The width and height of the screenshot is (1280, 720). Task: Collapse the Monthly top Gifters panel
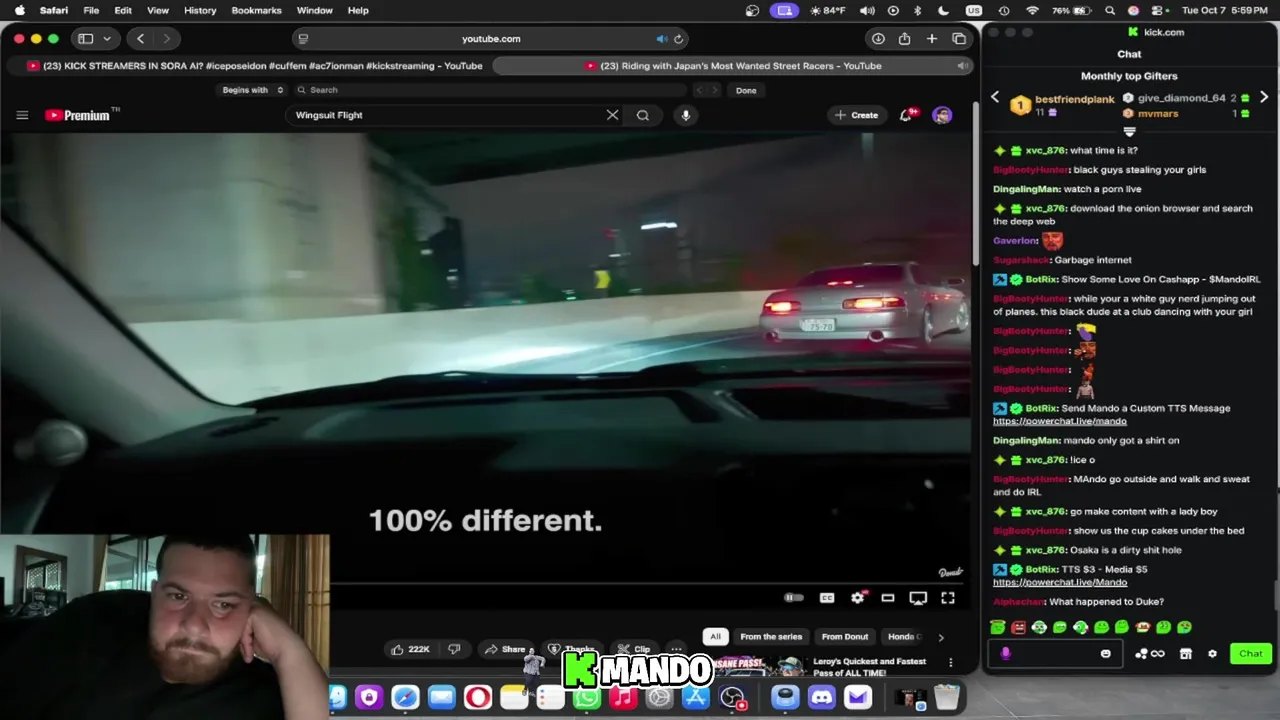(x=1129, y=131)
